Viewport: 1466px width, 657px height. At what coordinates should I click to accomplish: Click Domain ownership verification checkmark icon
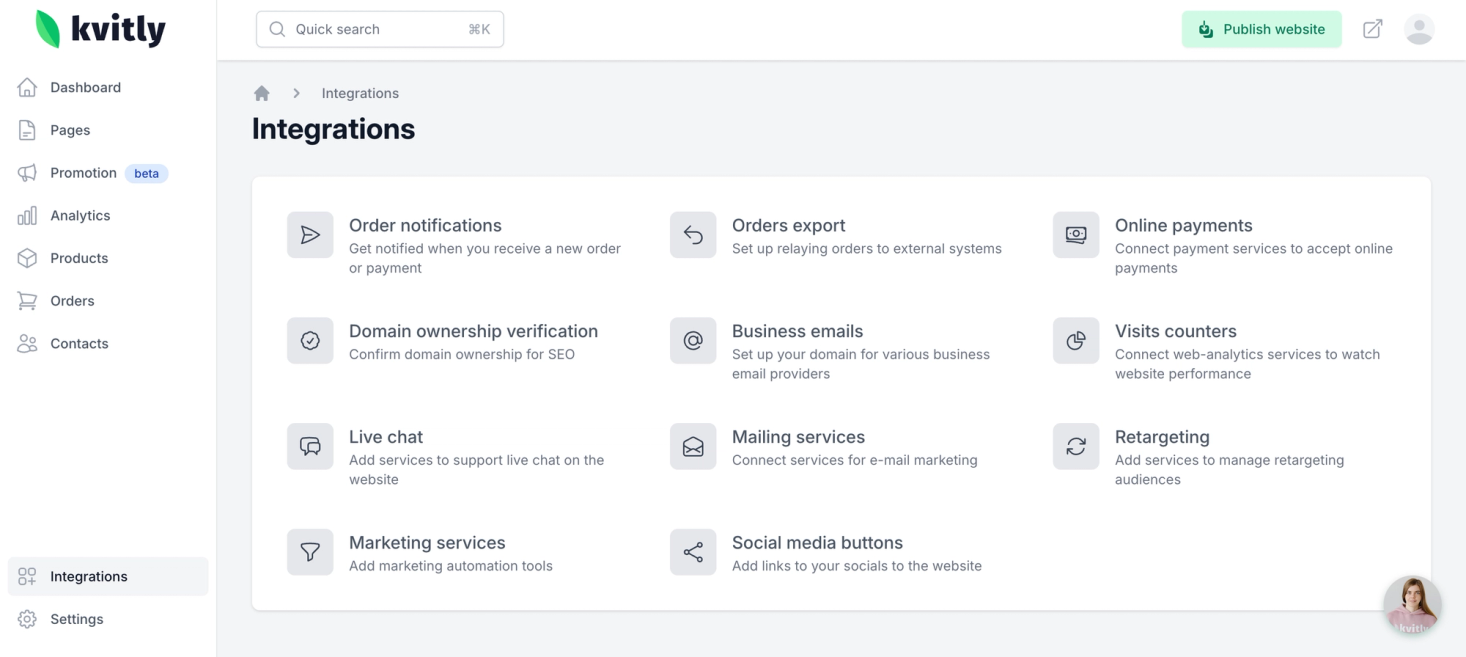pyautogui.click(x=310, y=341)
